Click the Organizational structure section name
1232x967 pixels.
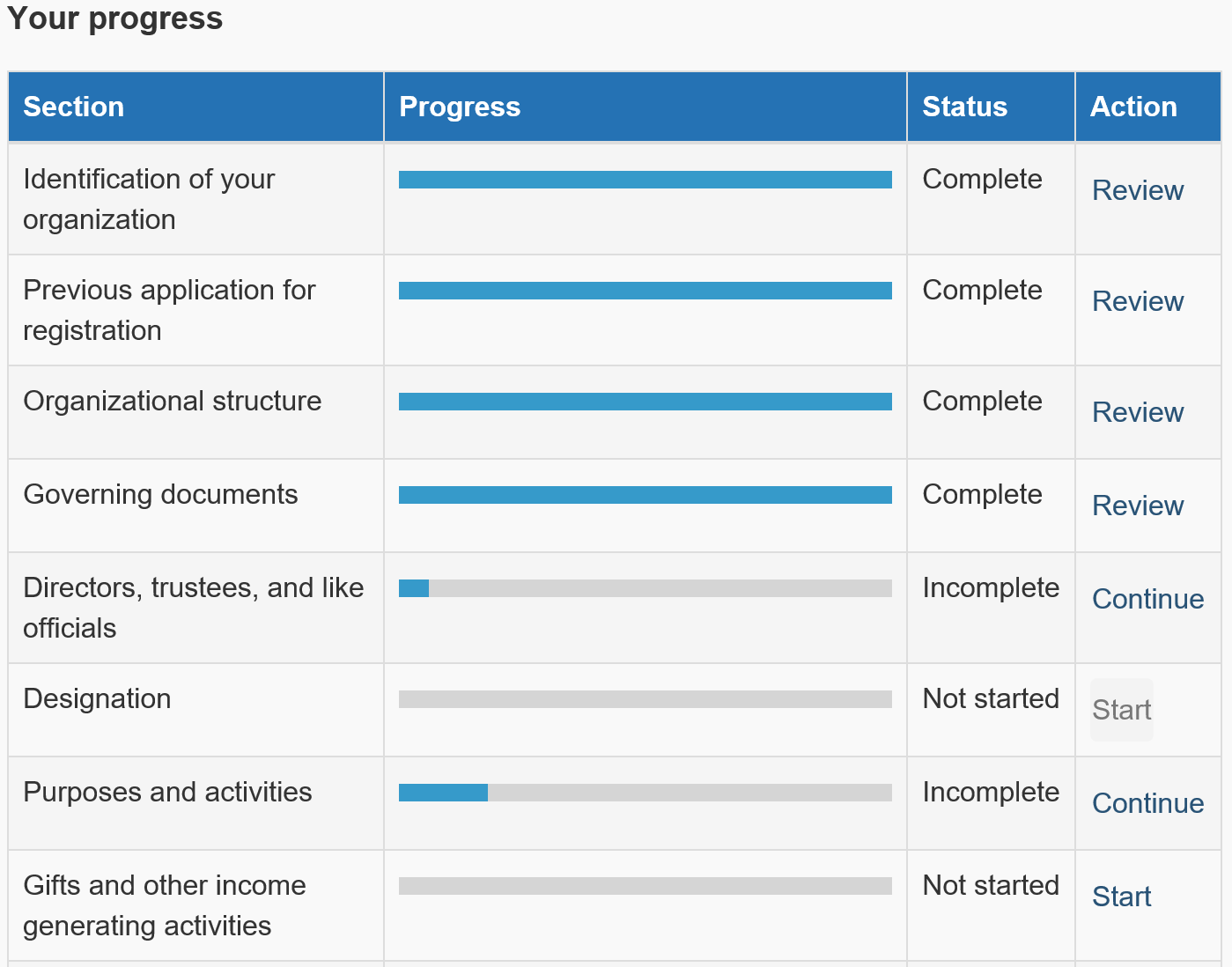pos(173,401)
